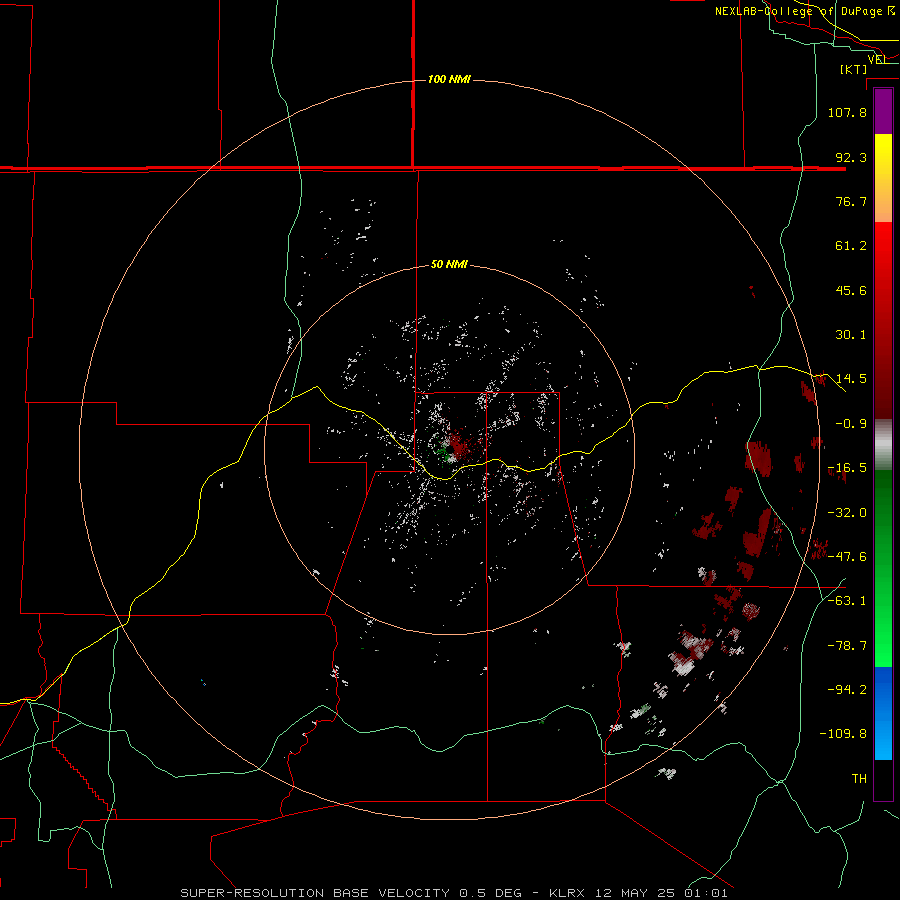Click the -63.1 scale value
This screenshot has width=900, height=900.
point(847,601)
